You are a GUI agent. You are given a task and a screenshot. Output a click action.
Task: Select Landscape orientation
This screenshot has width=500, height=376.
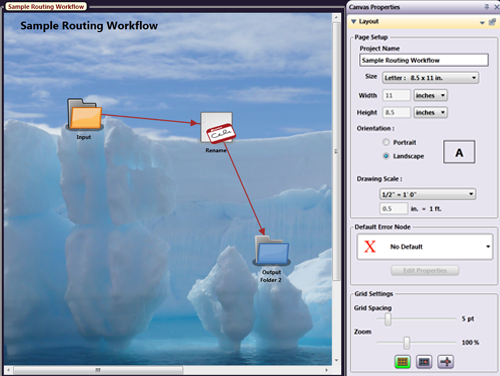point(386,156)
